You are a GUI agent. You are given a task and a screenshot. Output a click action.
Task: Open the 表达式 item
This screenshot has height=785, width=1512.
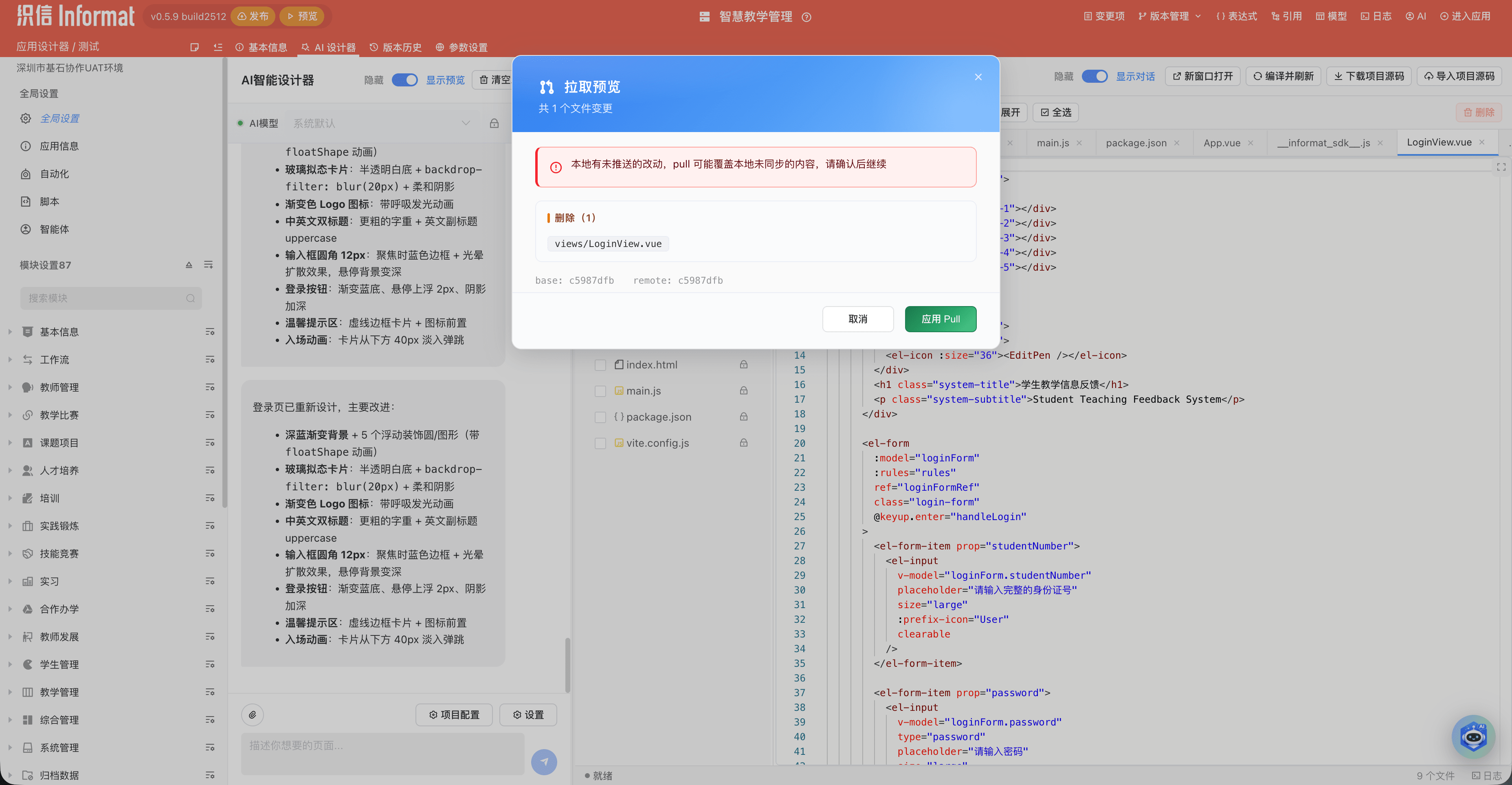[1237, 16]
